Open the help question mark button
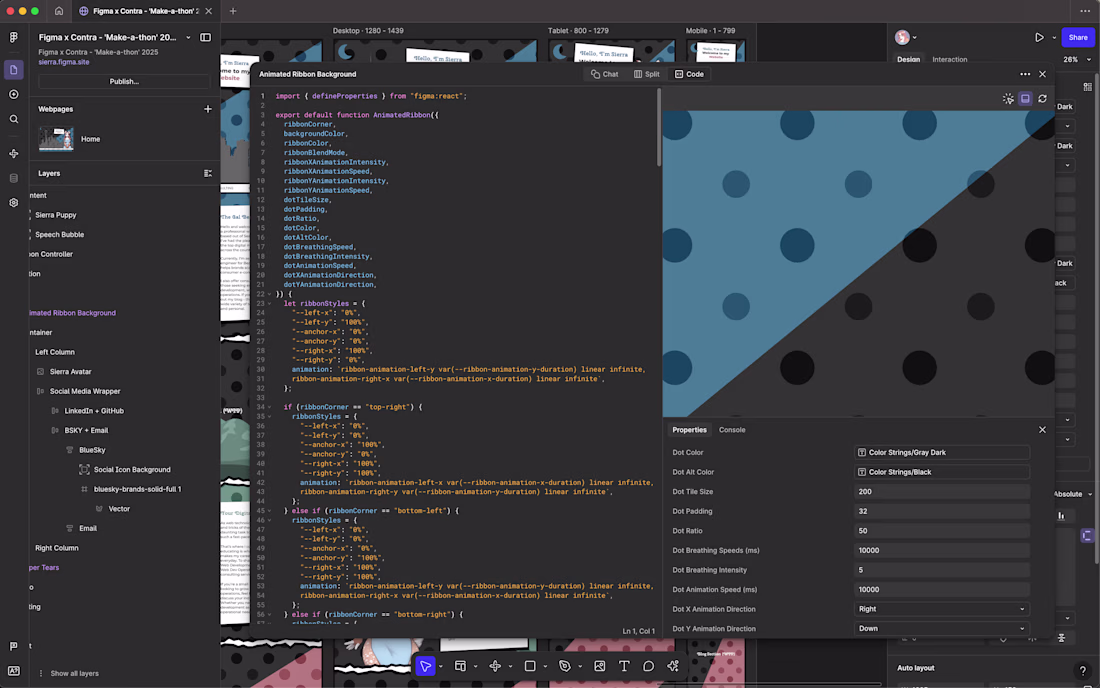Screen dimensions: 1100x688 coord(1082,670)
